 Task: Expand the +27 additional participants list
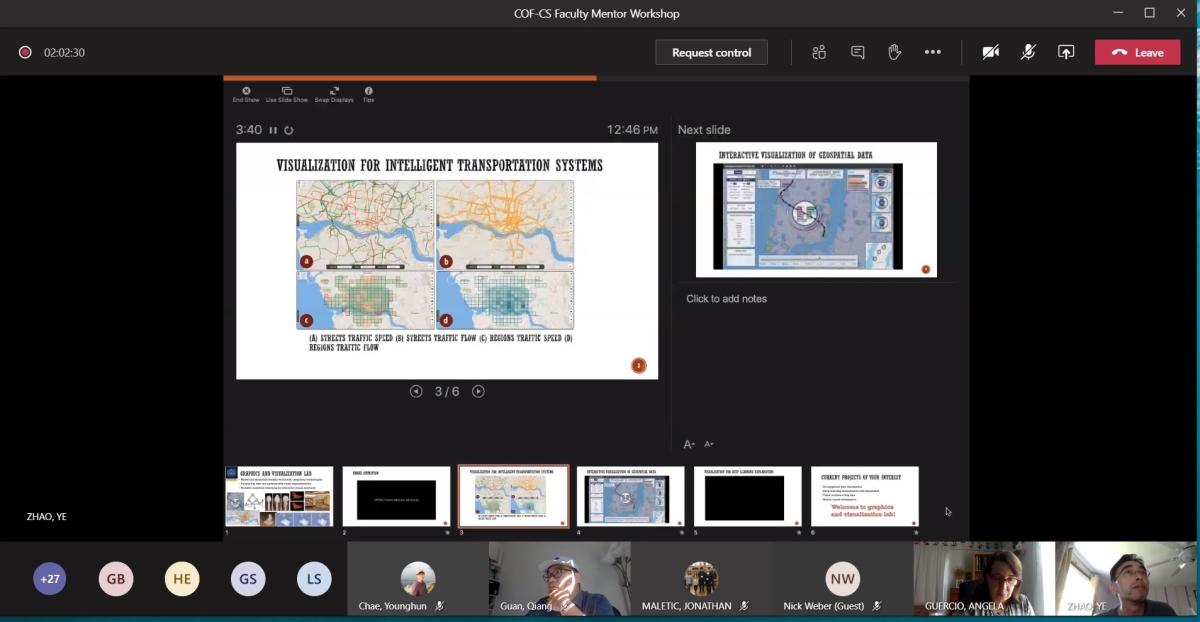pyautogui.click(x=50, y=579)
